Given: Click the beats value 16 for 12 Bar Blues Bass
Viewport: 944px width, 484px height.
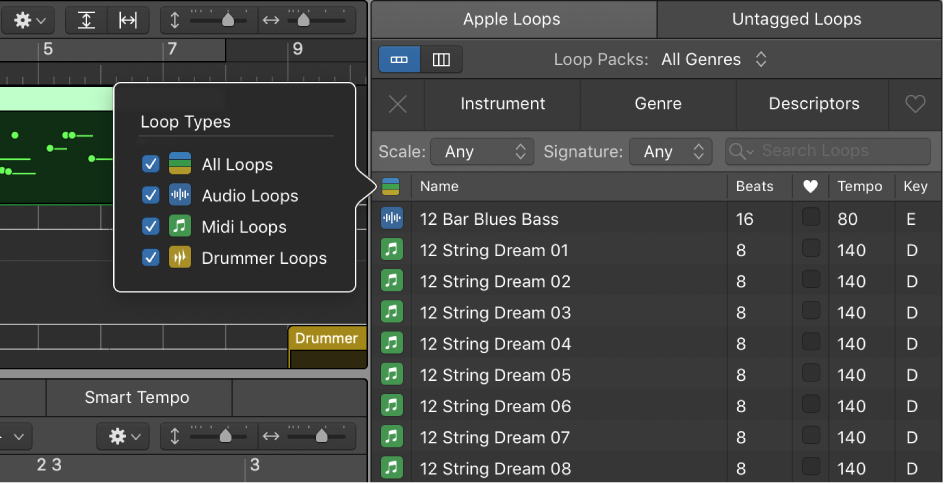Looking at the screenshot, I should 745,219.
